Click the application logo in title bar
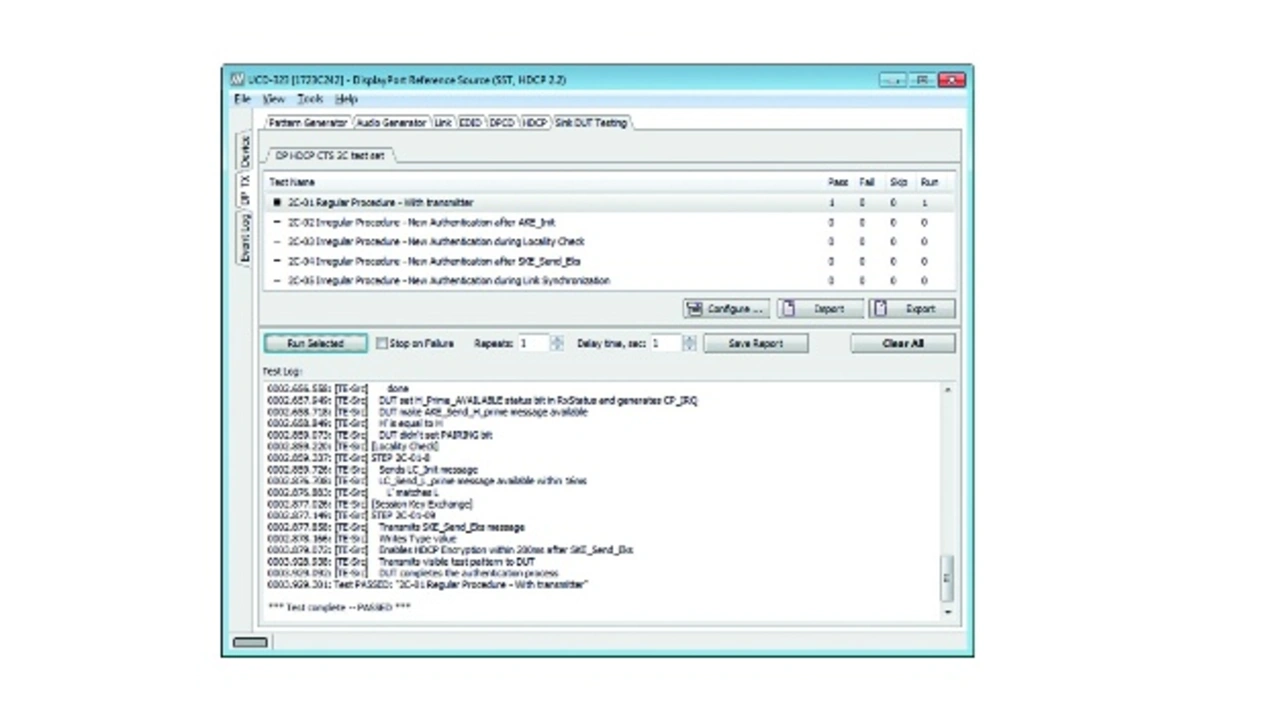1280x721 pixels. [x=237, y=79]
